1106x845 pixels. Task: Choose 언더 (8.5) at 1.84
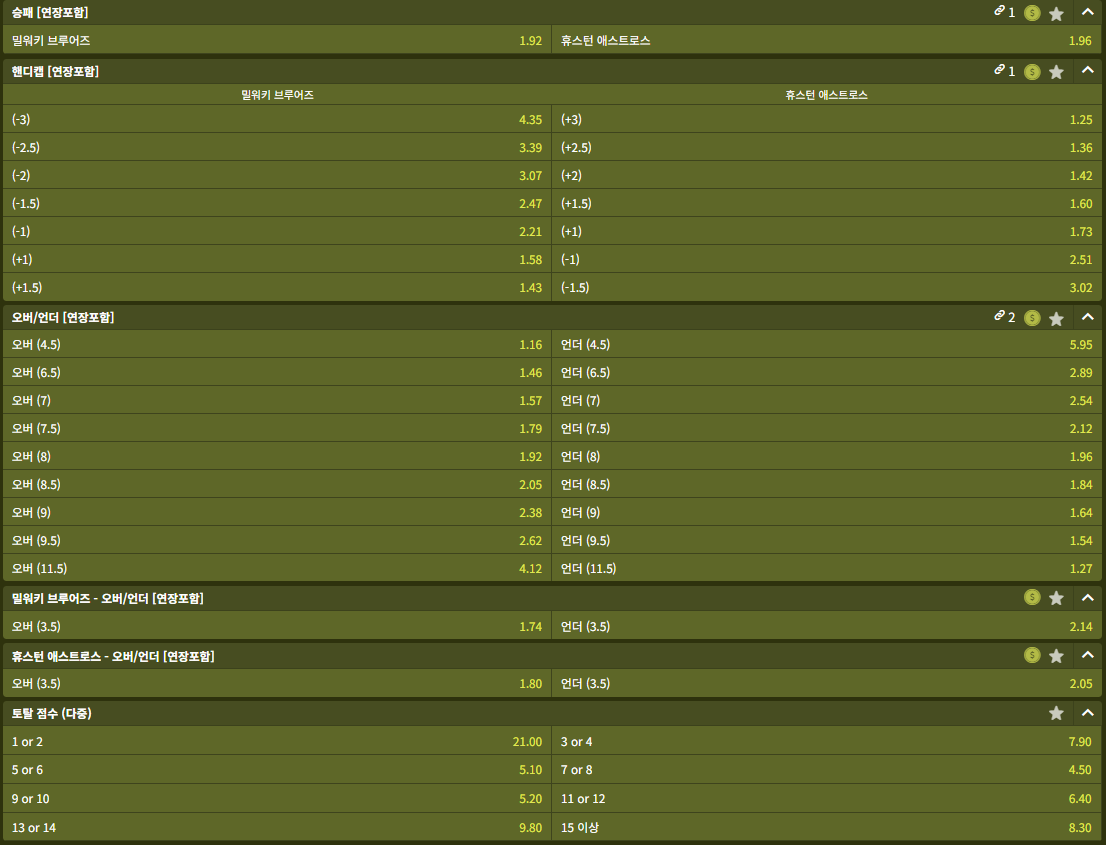pyautogui.click(x=827, y=484)
